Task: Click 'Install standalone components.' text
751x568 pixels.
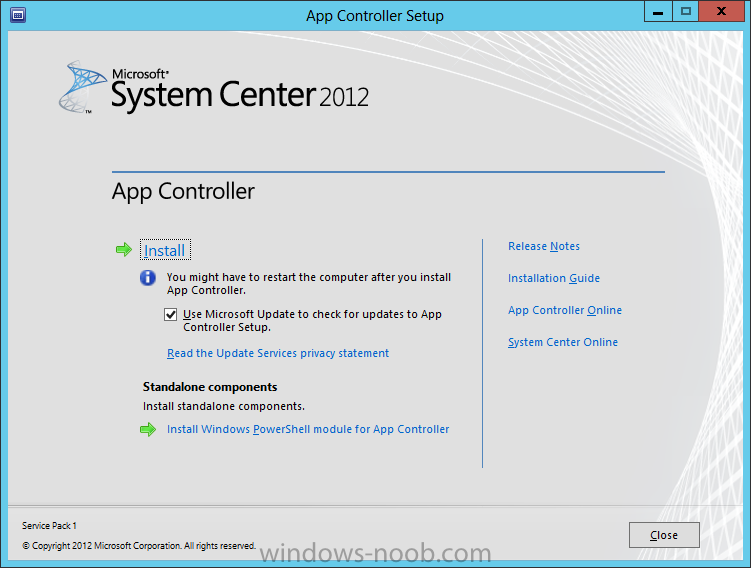Action: (x=224, y=406)
